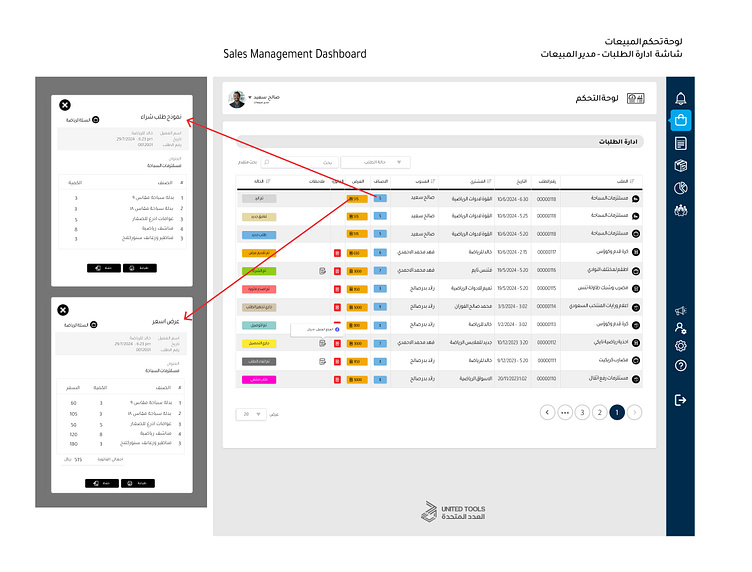This screenshot has height=572, width=752.
Task: Click the dashboard icon beside لوحة التحكم
Action: point(635,98)
